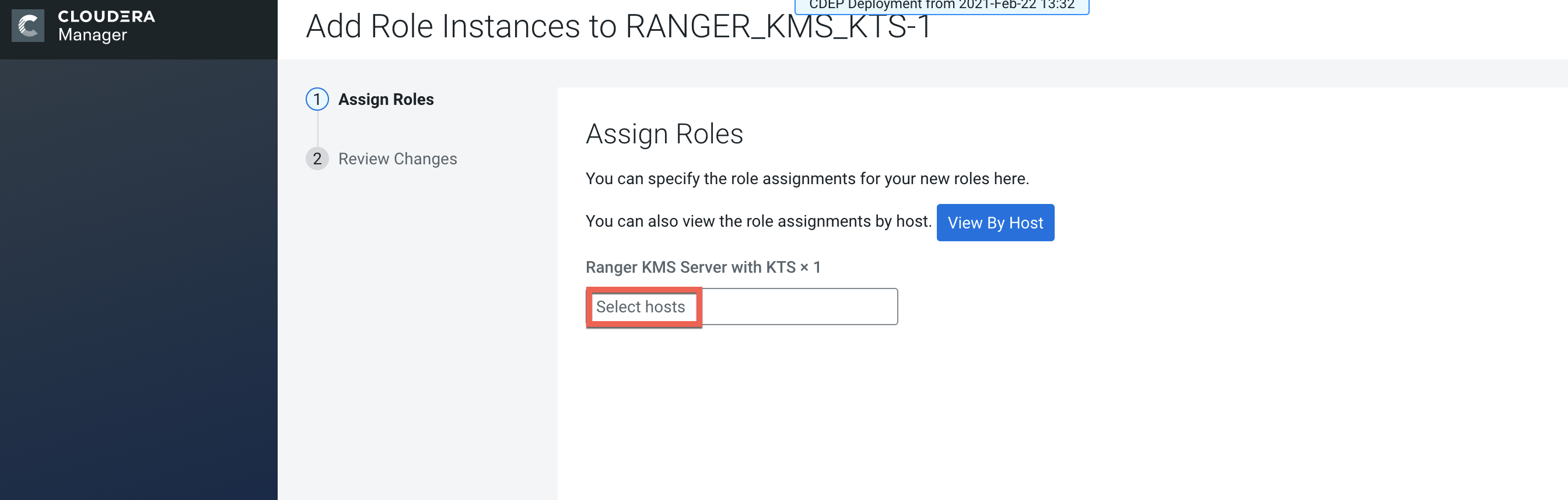Click the empty right side of hosts box
Viewport: 1568px width, 500px height.
799,307
